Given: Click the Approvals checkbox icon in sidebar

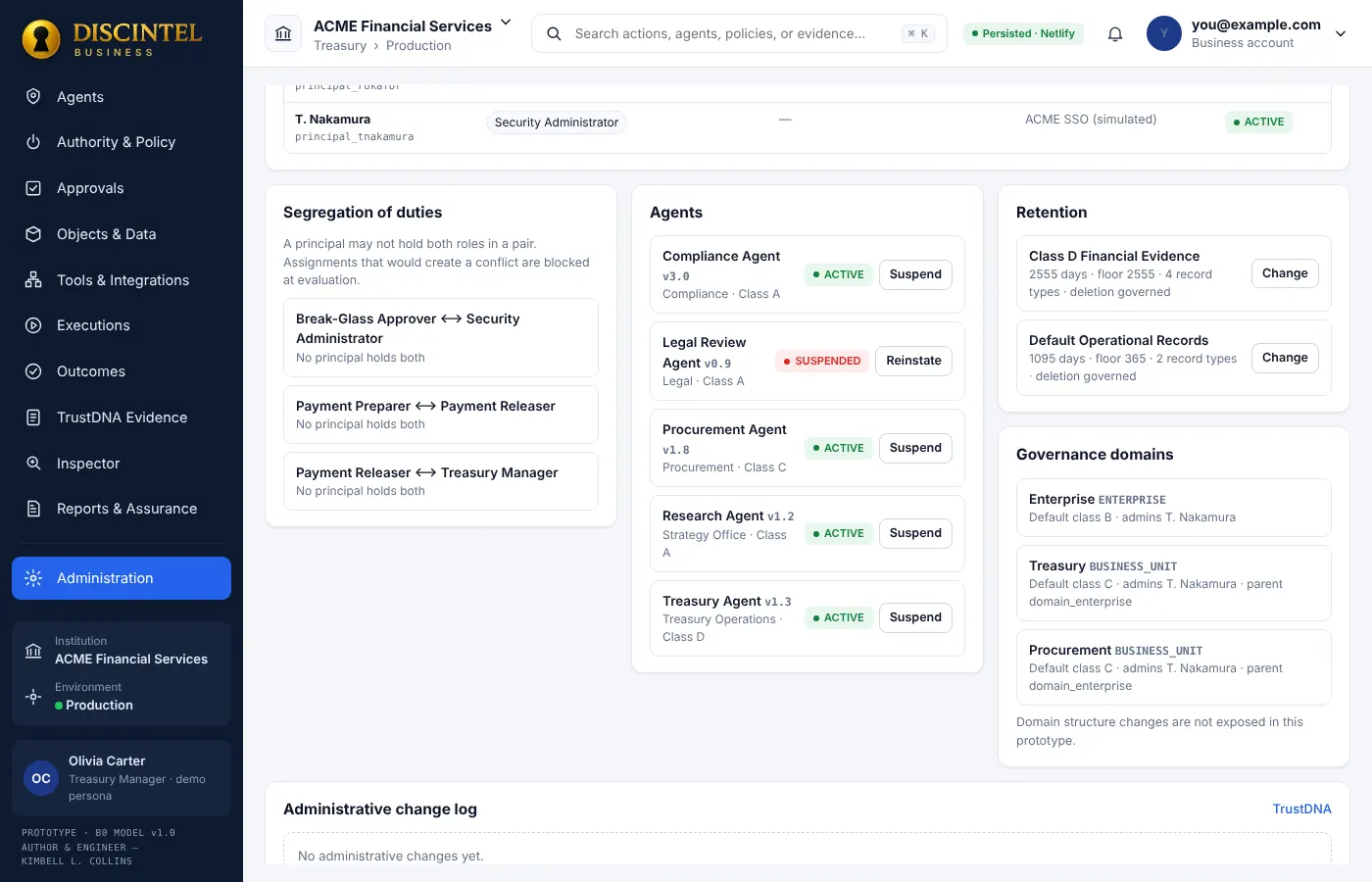Looking at the screenshot, I should [x=33, y=188].
